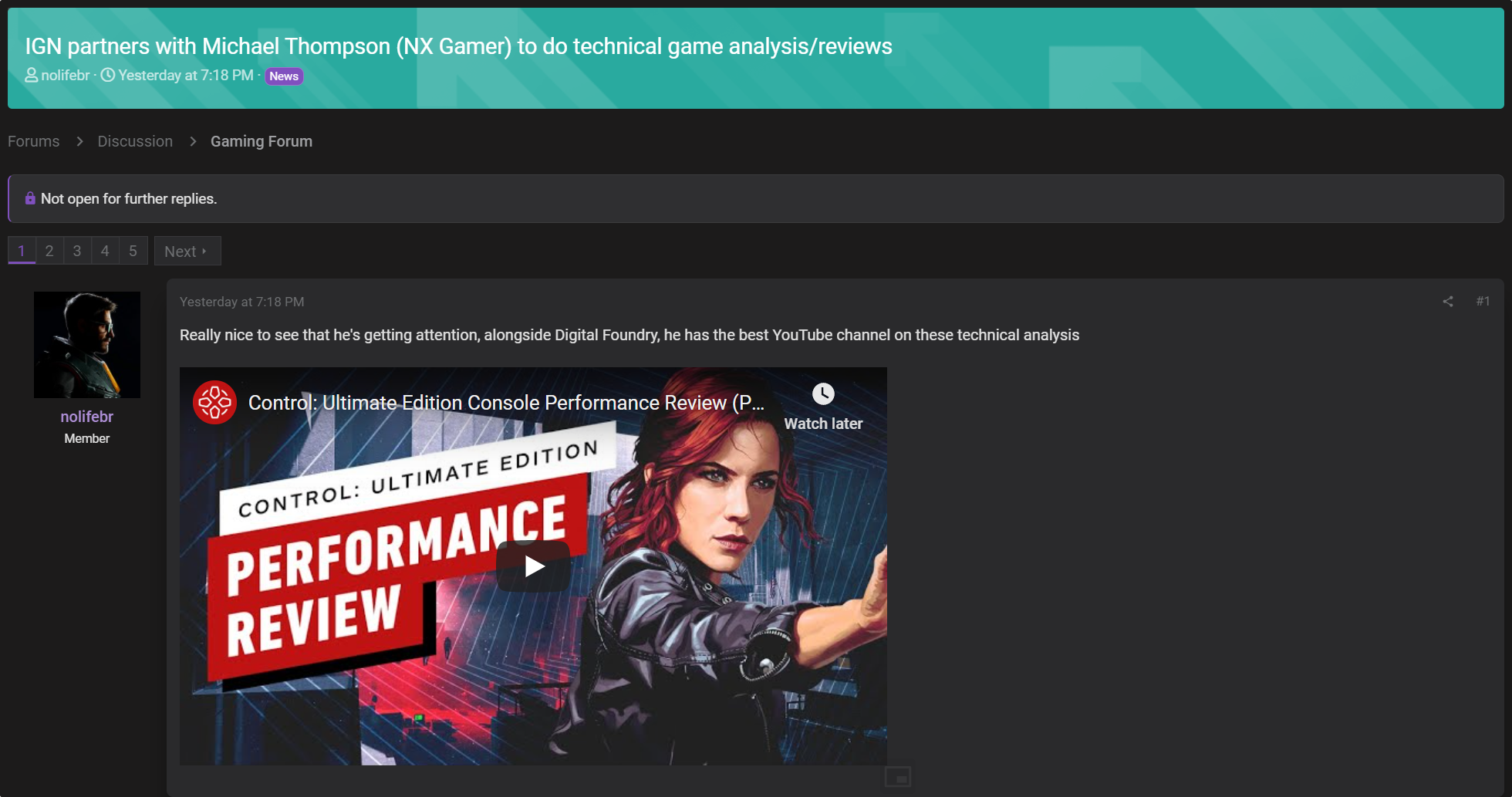The width and height of the screenshot is (1512, 797).
Task: Click the user icon beside nolifebr in header
Action: pyautogui.click(x=32, y=75)
